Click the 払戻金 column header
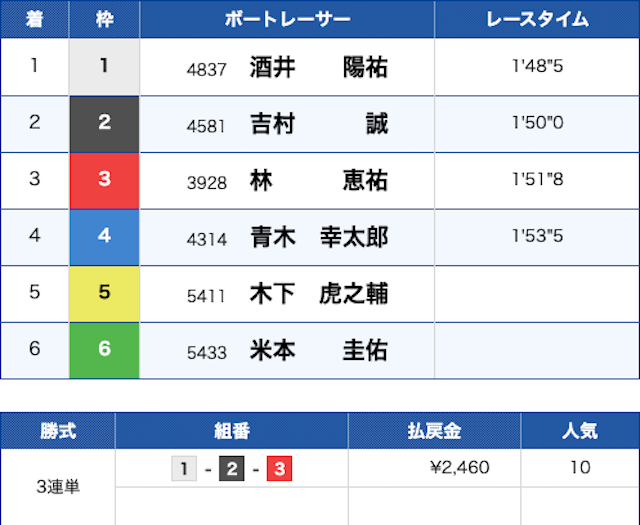Viewport: 640px width, 525px height. pos(434,431)
